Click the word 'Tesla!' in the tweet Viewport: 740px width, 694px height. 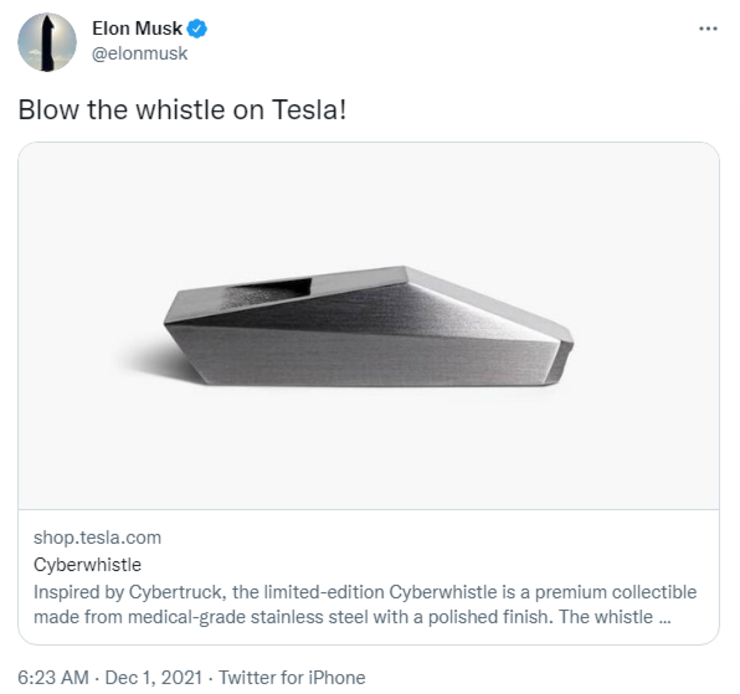[310, 109]
